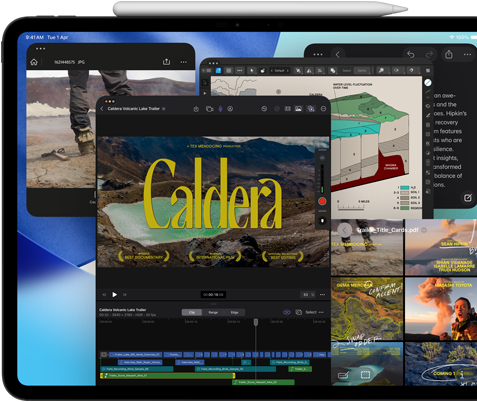Open the Same dropdown in the design app toolbar
Screen dimensions: 477x402
pos(362,71)
